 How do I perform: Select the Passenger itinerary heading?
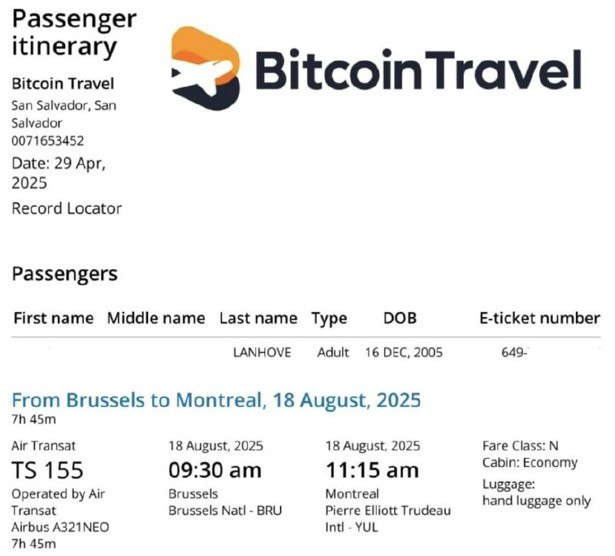tap(74, 33)
